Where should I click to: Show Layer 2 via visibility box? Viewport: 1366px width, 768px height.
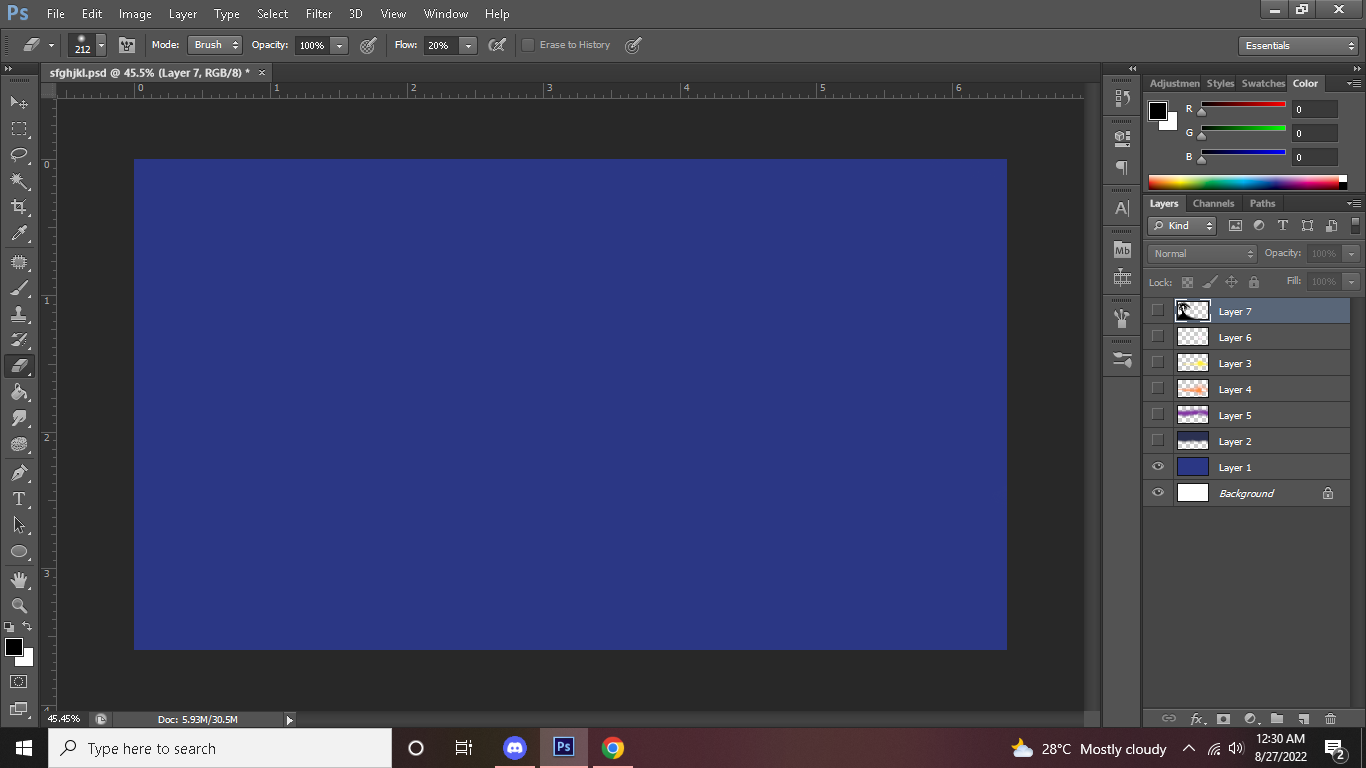click(1158, 440)
